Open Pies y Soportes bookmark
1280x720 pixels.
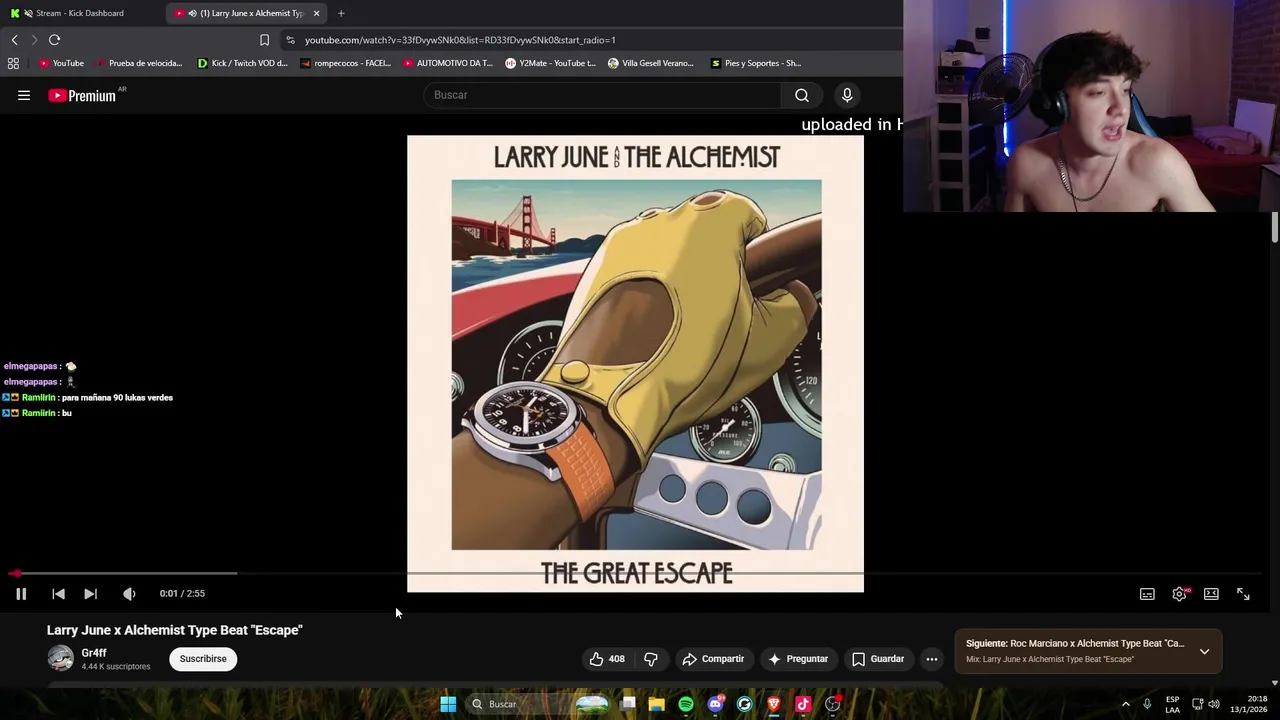pos(755,63)
